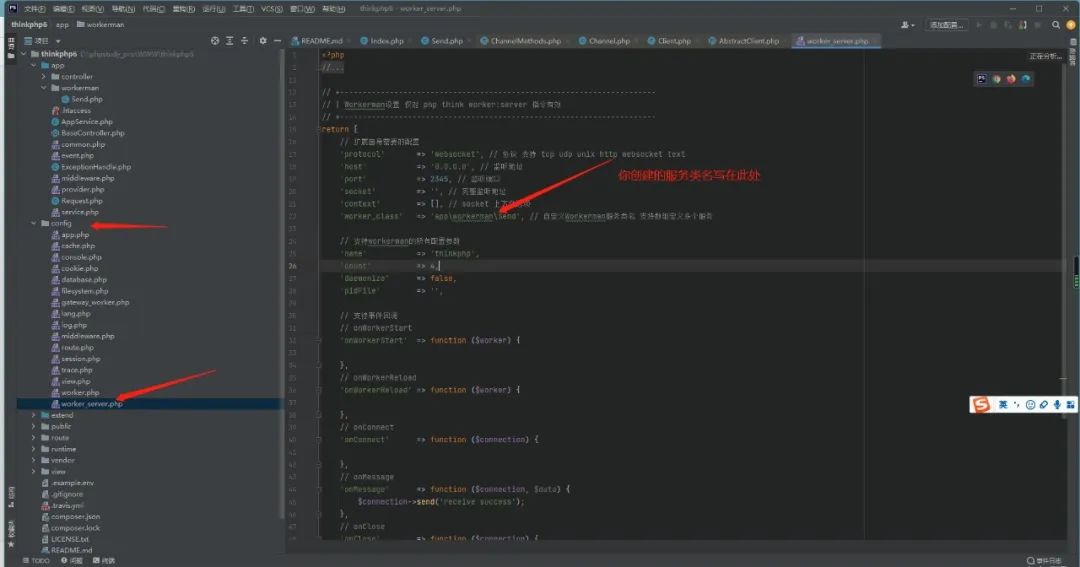Screen dimensions: 1080x567
Task: Click workerman breadcrumb in navigation bar
Action: click(x=101, y=25)
